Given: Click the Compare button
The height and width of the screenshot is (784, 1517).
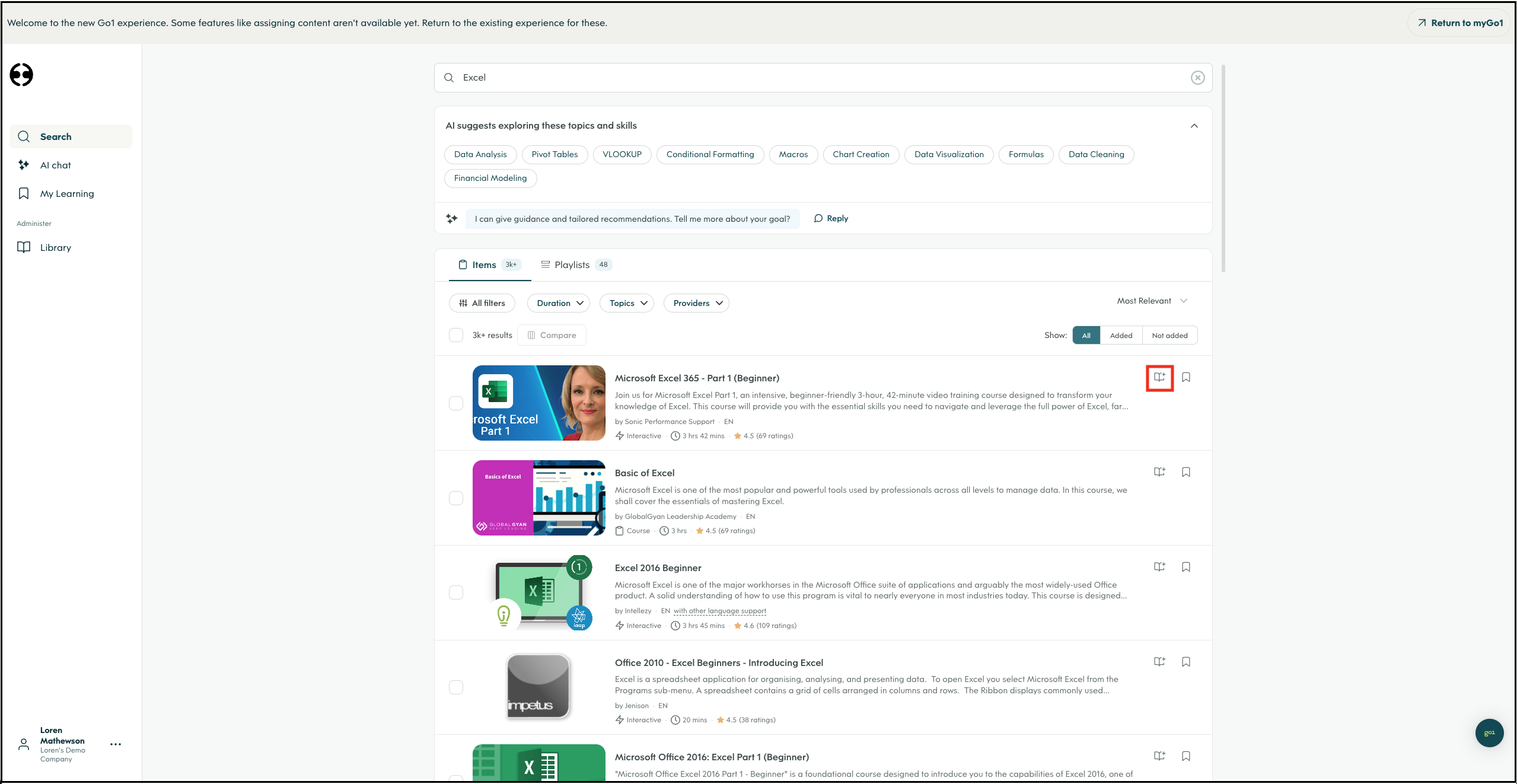Looking at the screenshot, I should (x=552, y=335).
